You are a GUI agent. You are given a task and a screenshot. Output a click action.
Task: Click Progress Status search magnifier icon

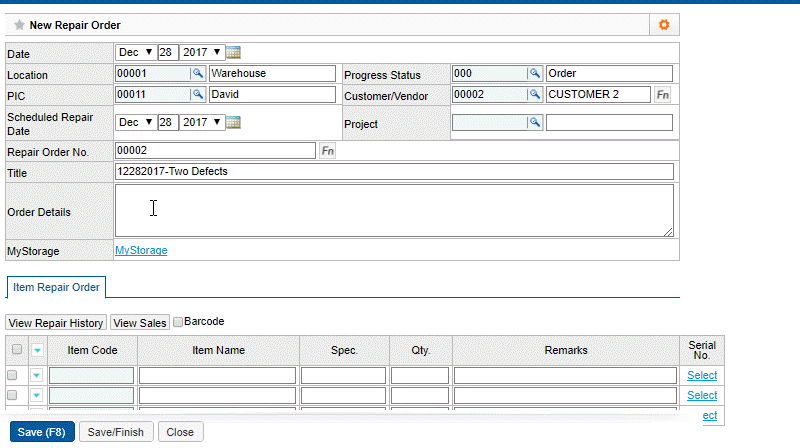pos(534,73)
